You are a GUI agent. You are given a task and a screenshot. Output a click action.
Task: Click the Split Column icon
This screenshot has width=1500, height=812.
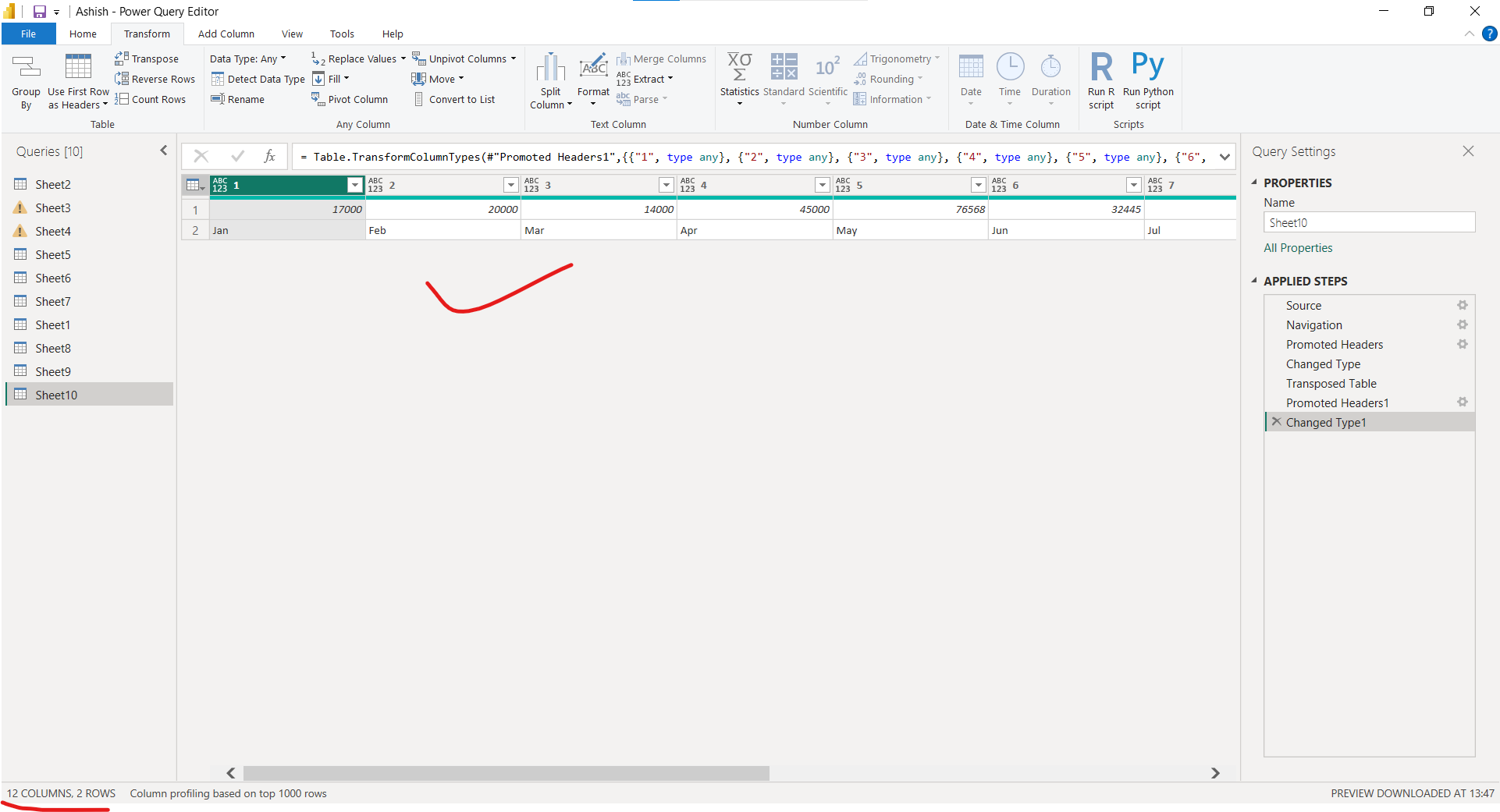550,68
